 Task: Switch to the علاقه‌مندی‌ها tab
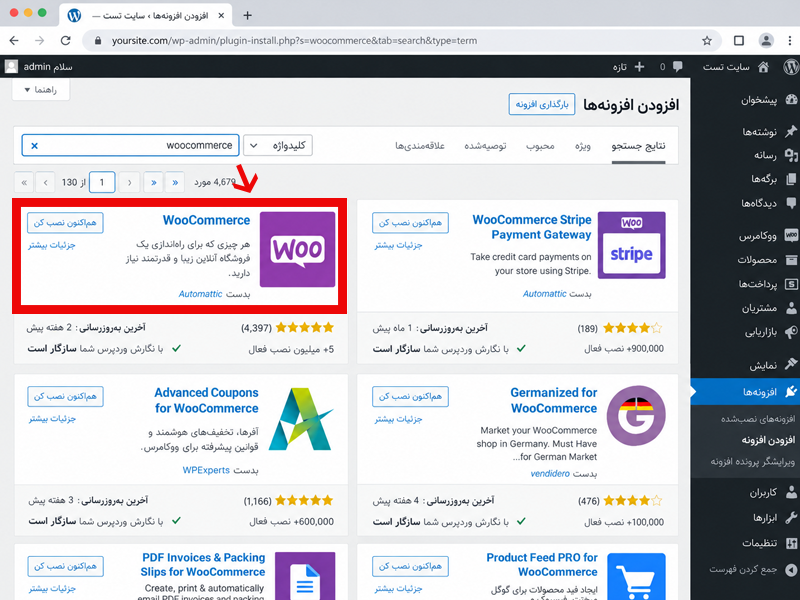tap(420, 146)
